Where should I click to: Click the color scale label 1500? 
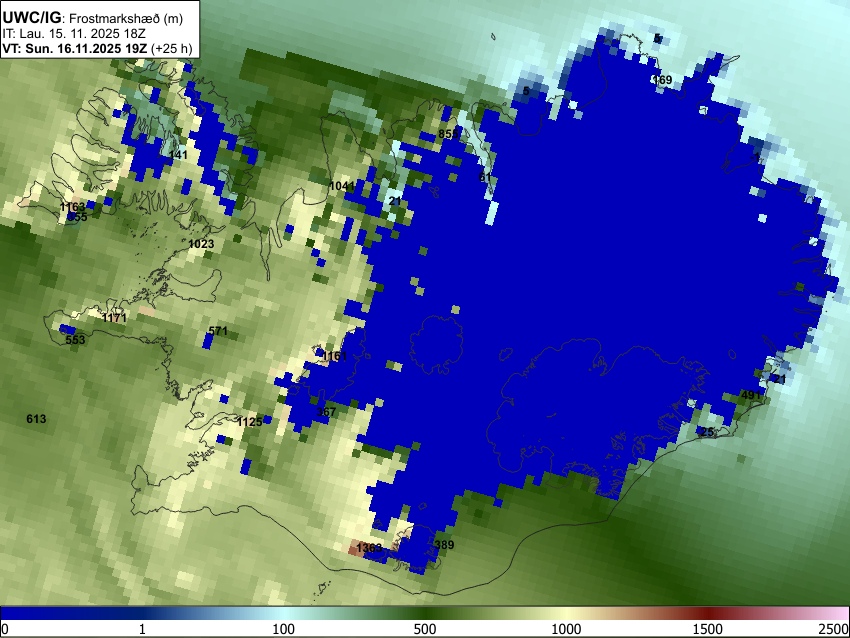tap(708, 629)
